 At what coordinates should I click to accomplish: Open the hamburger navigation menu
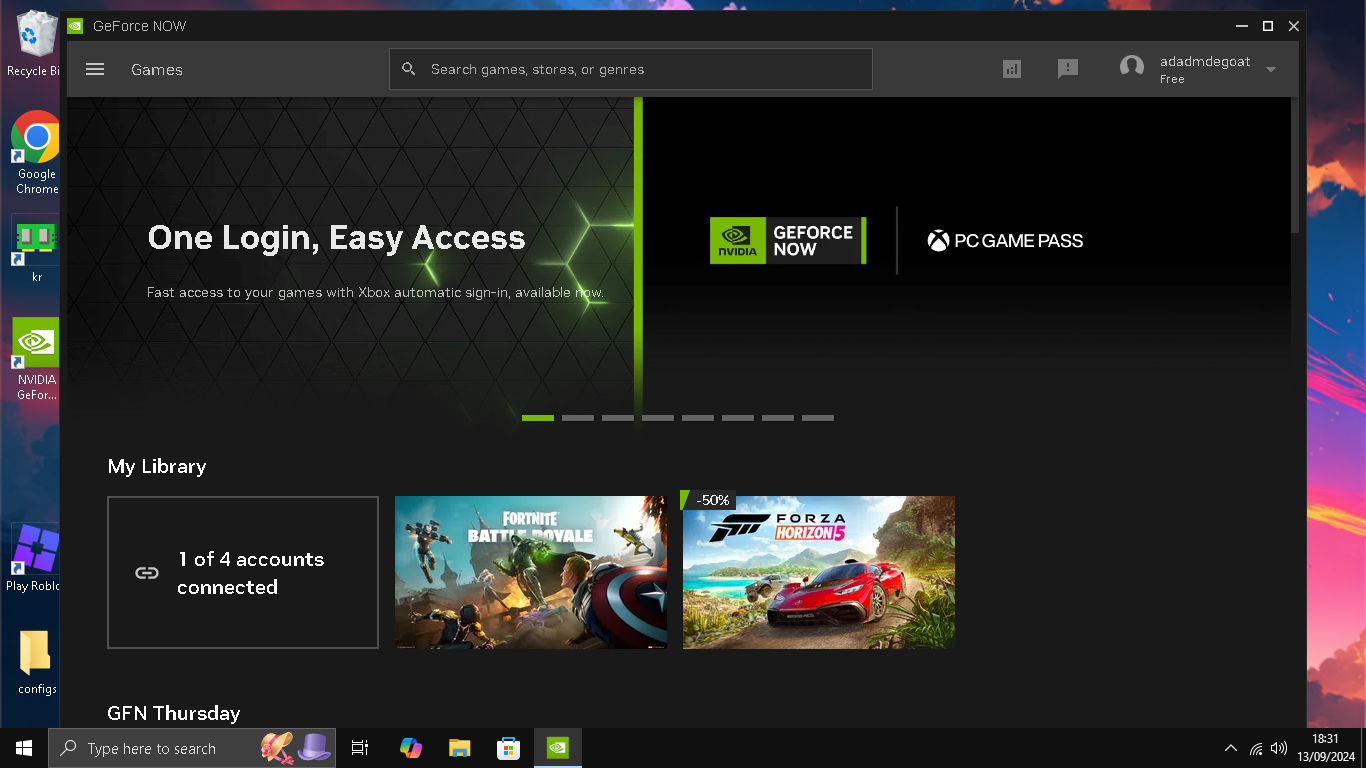coord(95,69)
